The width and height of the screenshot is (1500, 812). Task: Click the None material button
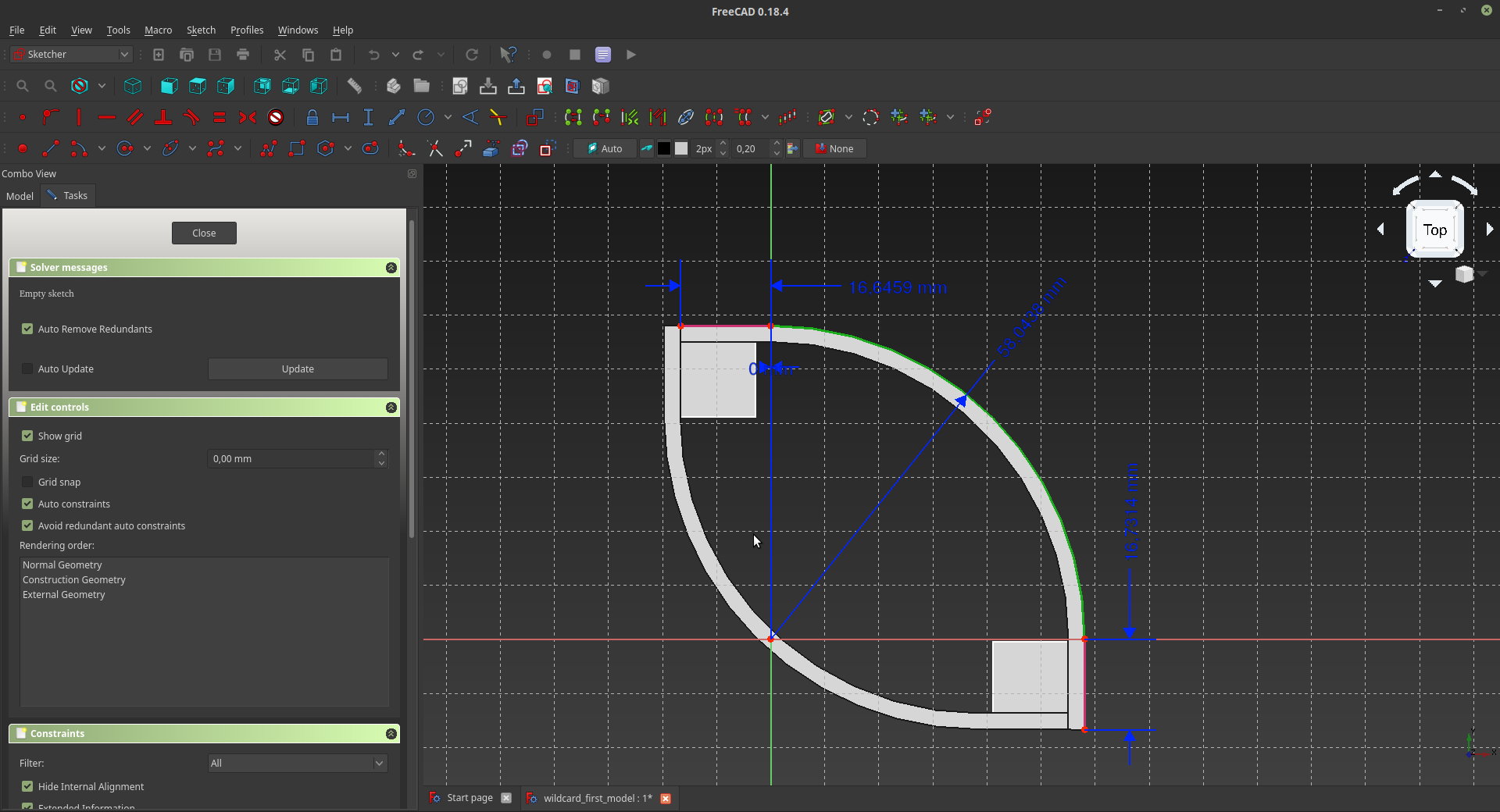point(834,148)
